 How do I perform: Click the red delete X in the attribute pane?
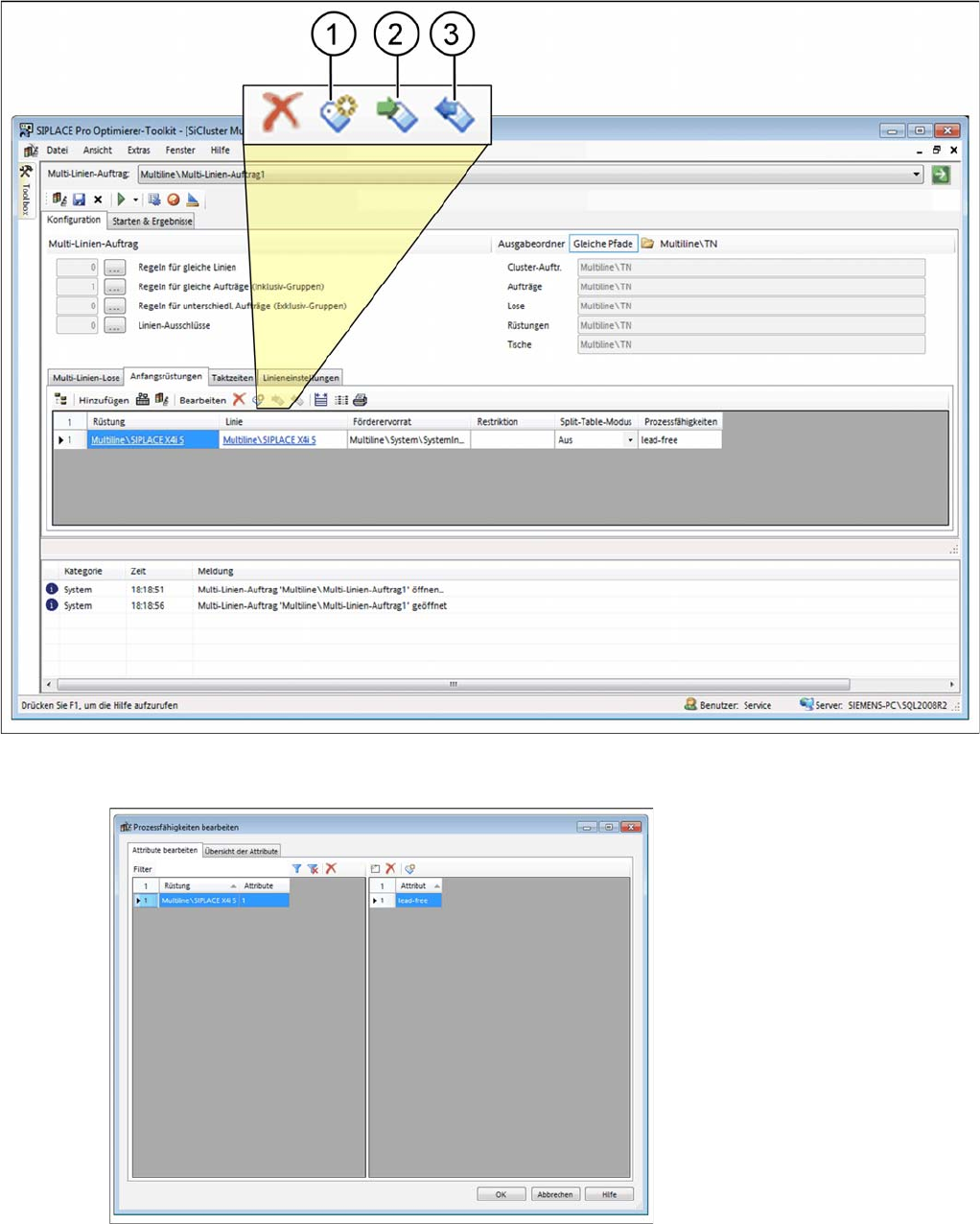(x=390, y=868)
